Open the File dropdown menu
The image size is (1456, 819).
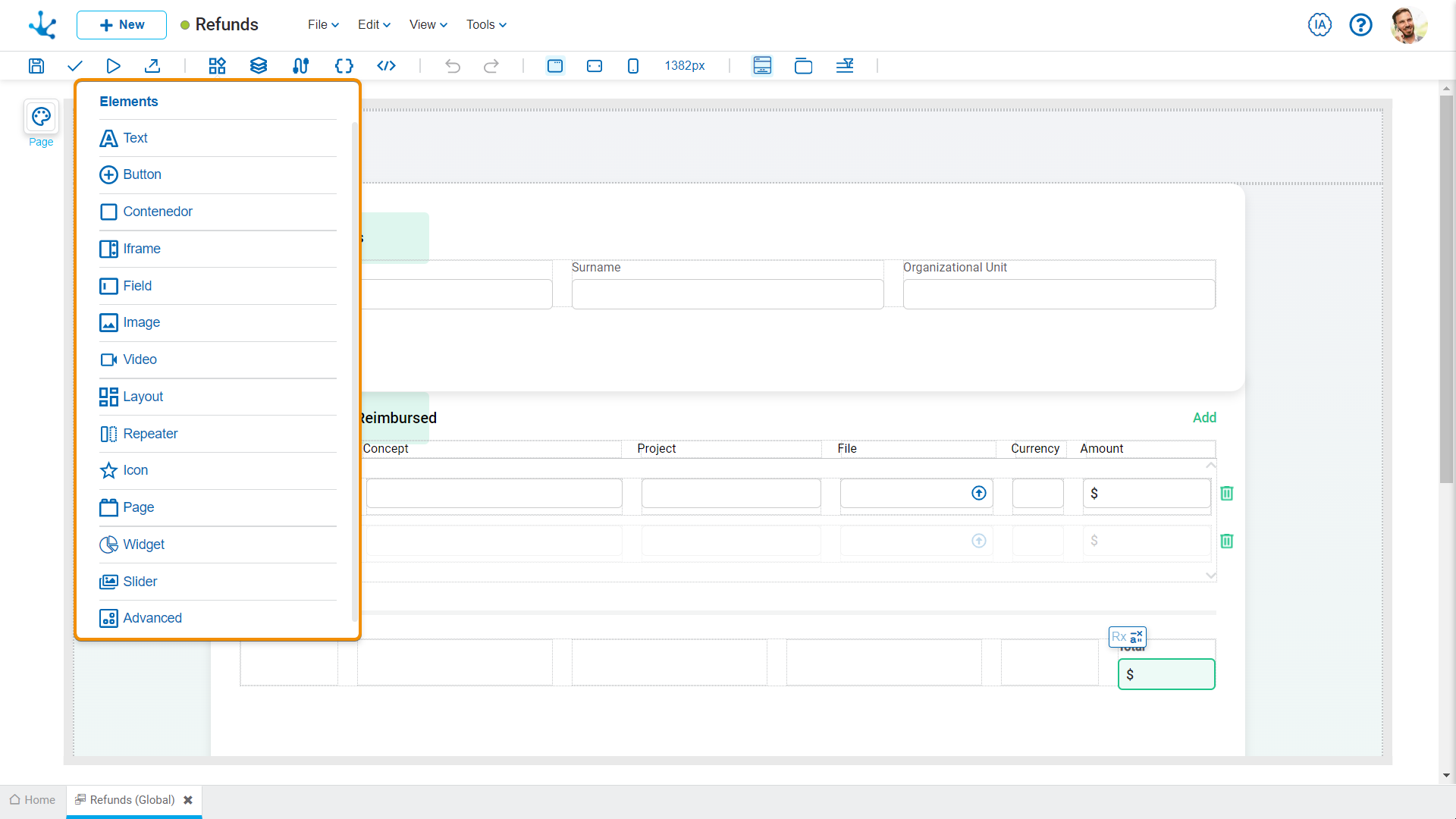coord(323,25)
